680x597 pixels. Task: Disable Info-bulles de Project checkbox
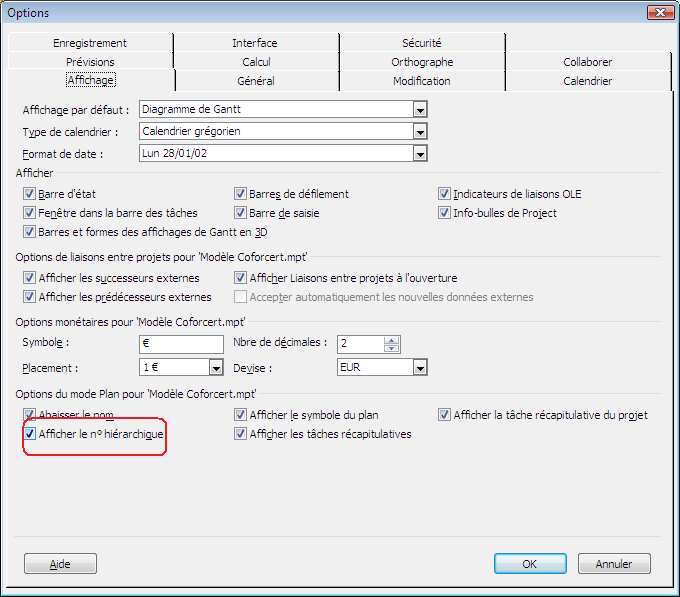coord(445,213)
